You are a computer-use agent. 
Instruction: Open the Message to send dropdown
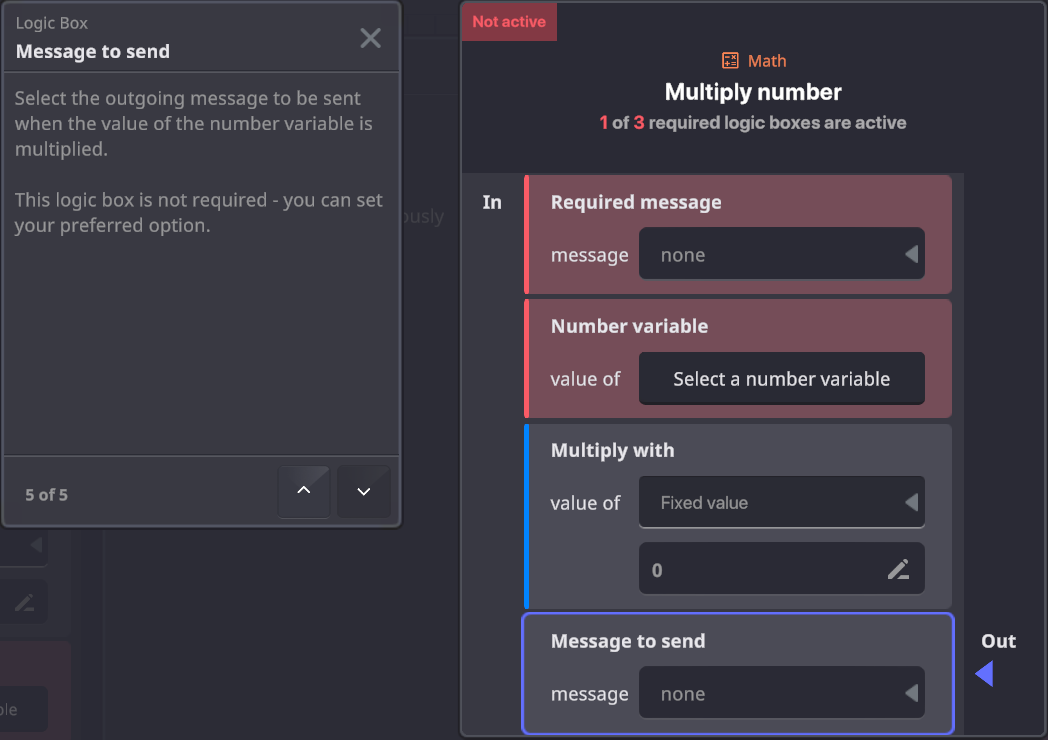pyautogui.click(x=781, y=694)
